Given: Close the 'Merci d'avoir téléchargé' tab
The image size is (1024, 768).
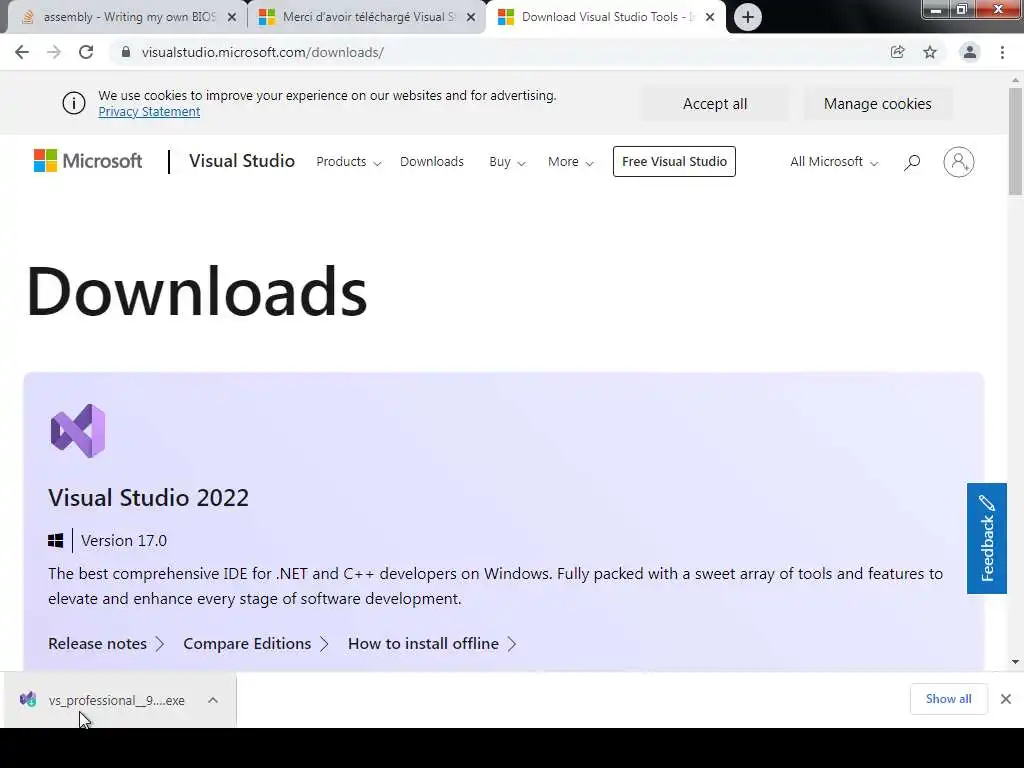Looking at the screenshot, I should tap(471, 18).
